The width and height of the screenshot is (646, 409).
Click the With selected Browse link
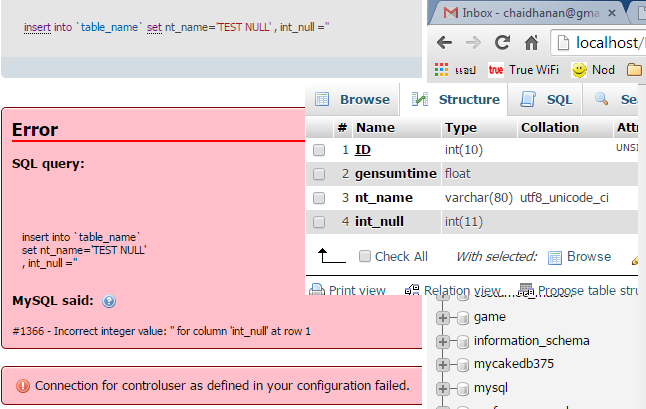click(589, 256)
